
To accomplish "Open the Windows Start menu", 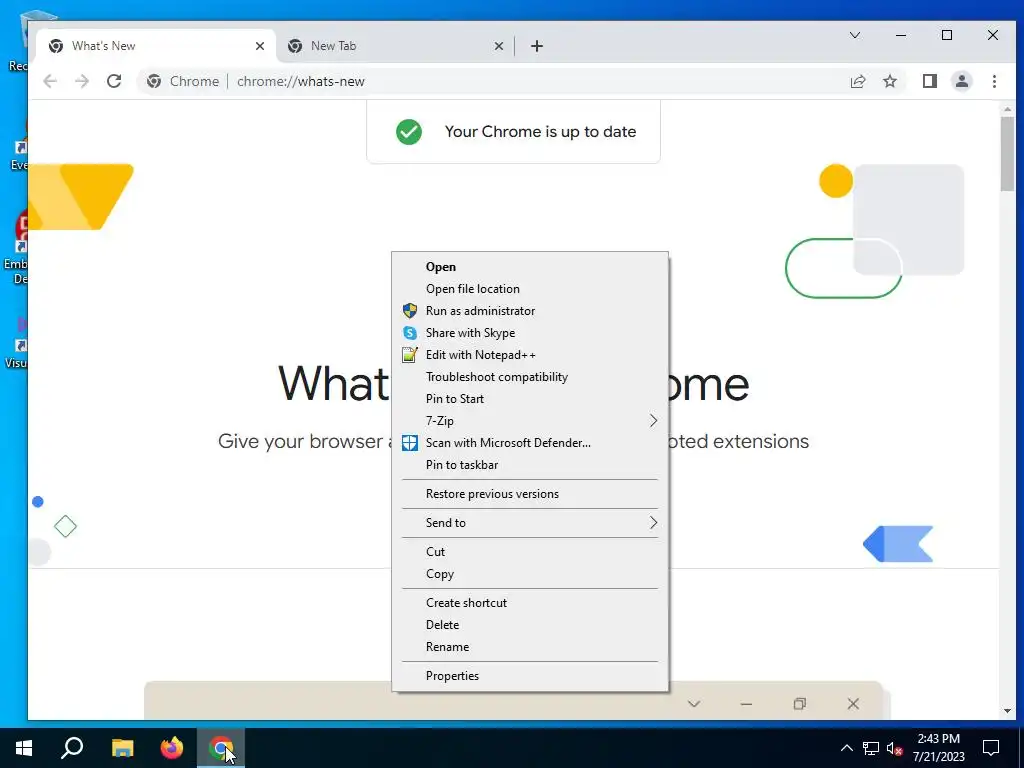I will [x=24, y=748].
